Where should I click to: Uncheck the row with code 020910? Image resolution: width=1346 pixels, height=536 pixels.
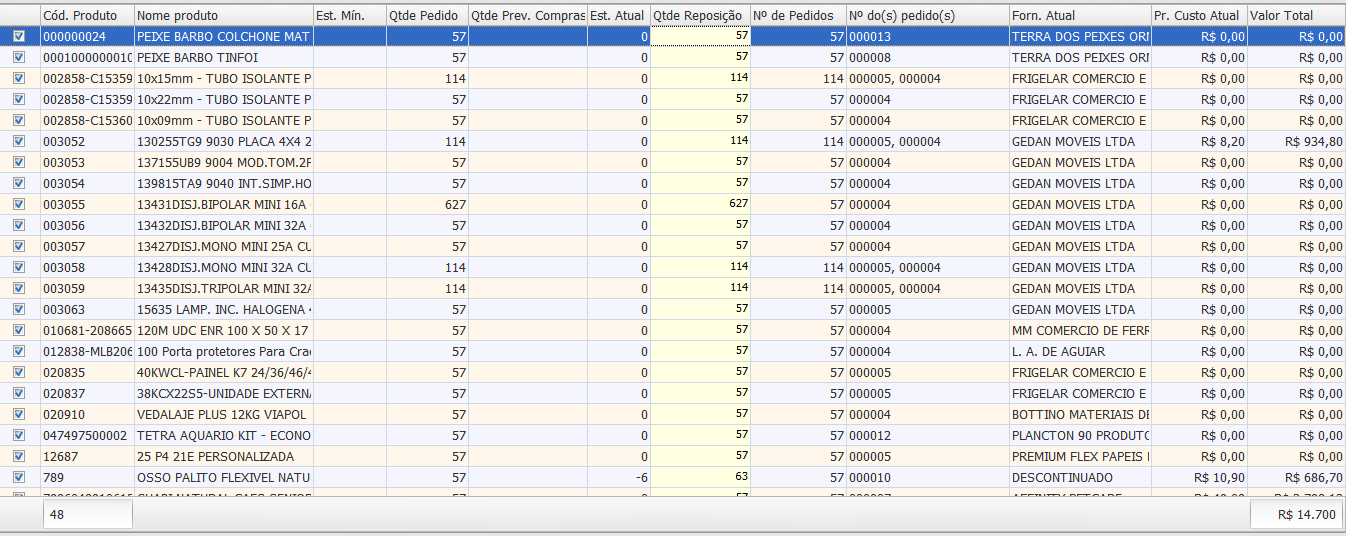(19, 414)
